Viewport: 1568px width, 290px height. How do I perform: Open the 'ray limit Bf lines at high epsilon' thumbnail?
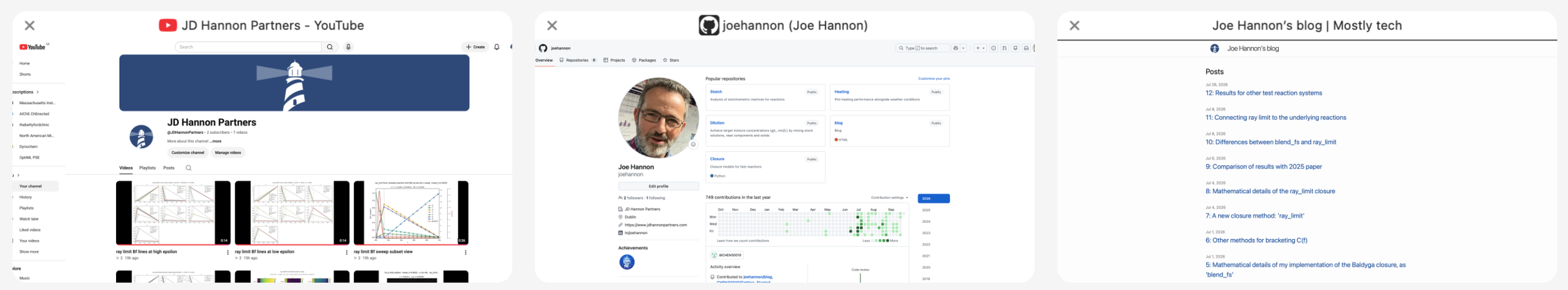point(173,213)
